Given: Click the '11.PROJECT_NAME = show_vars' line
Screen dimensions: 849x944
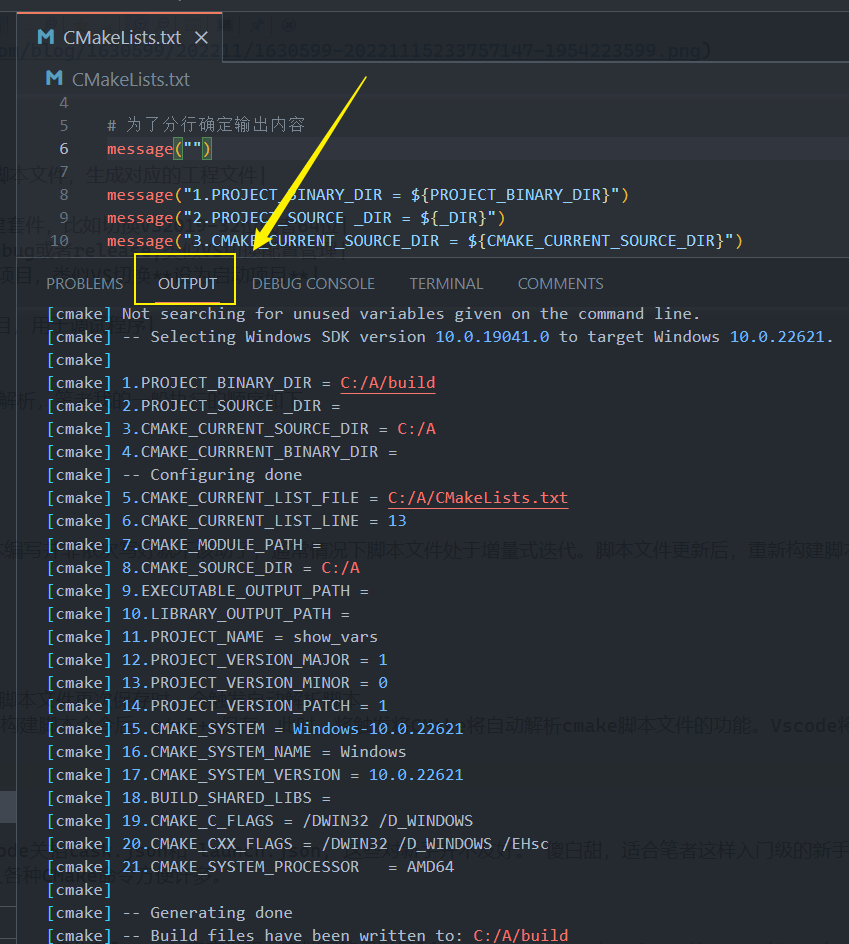Looking at the screenshot, I should (x=213, y=637).
